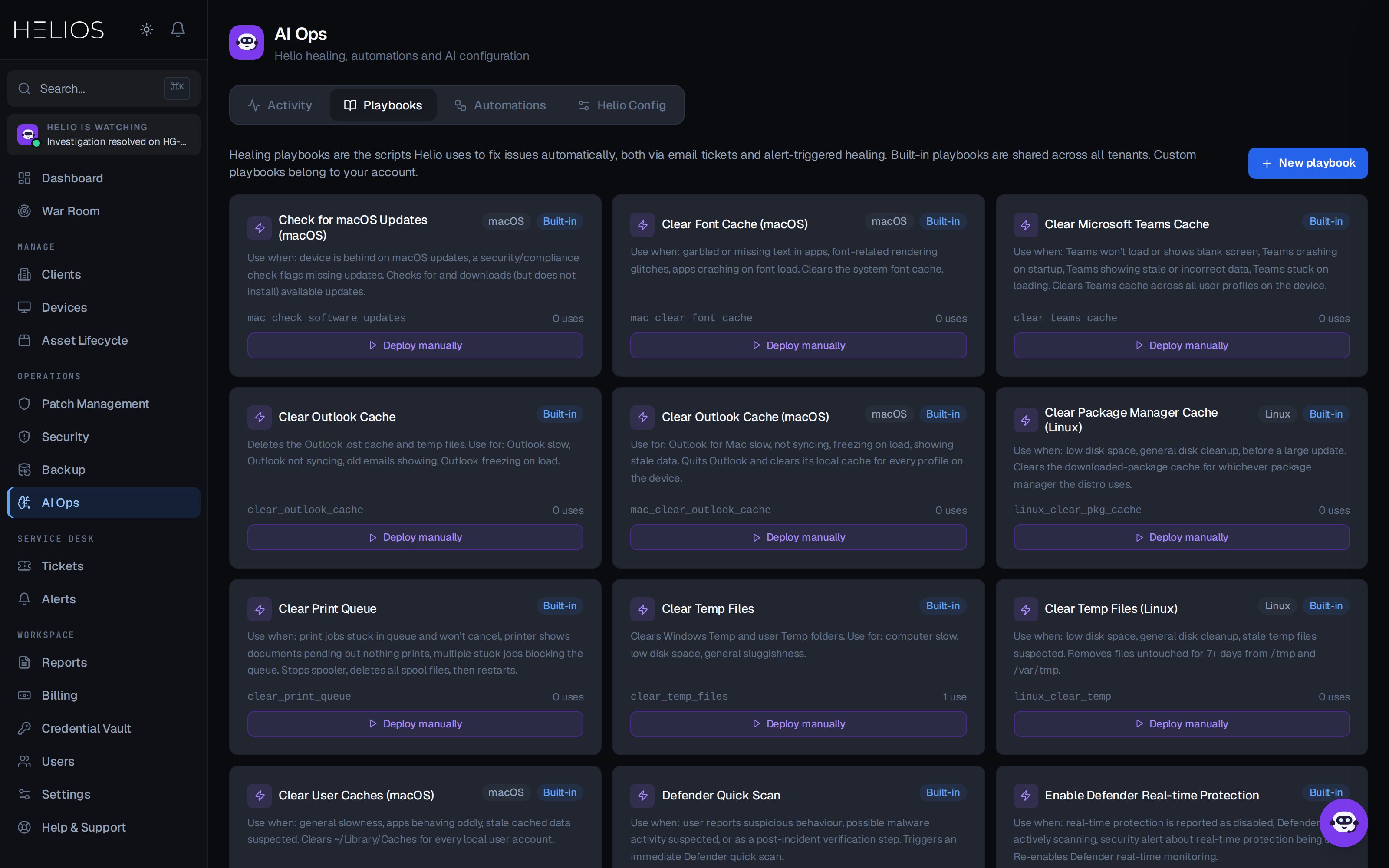Image resolution: width=1389 pixels, height=868 pixels.
Task: Click the Credential Vault key icon
Action: coord(24,729)
